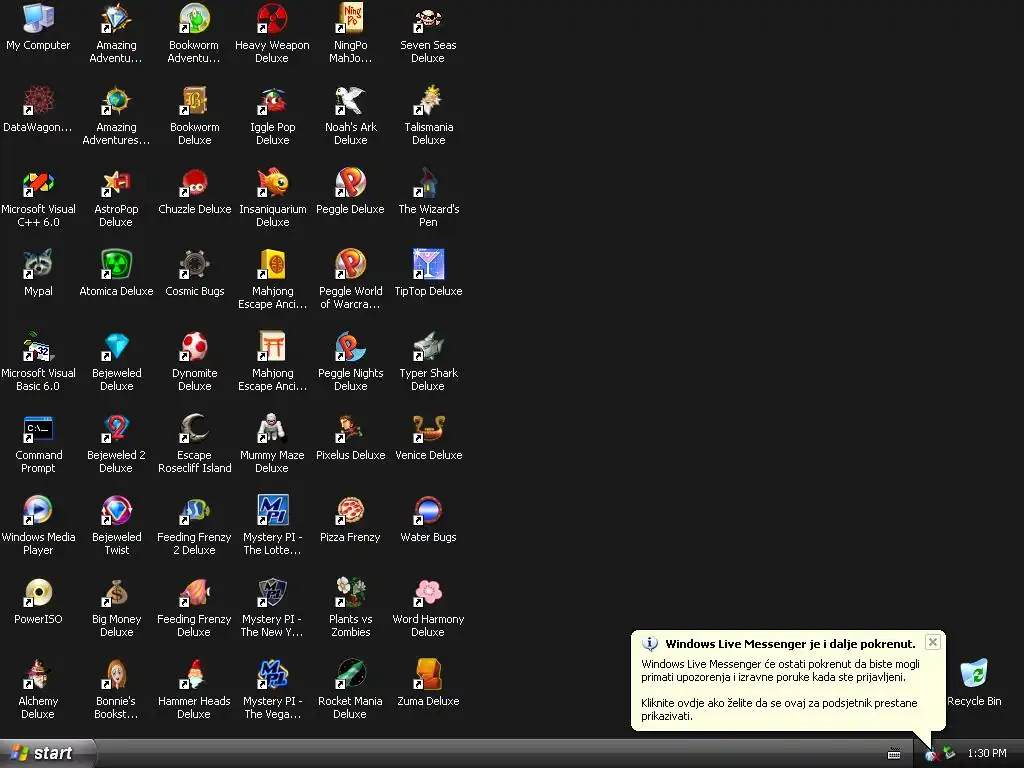
Task: Launch Insaniquarium Deluxe fish icon
Action: pos(272,182)
